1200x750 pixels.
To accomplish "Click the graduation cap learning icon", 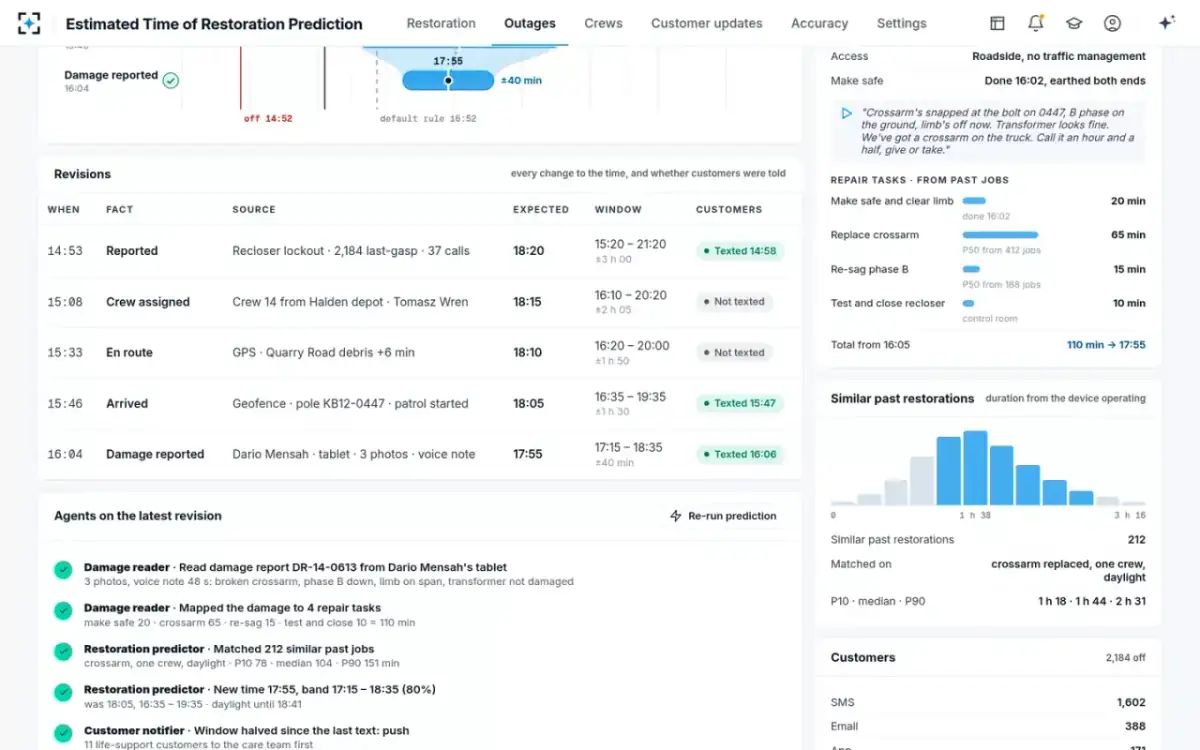I will click(x=1074, y=23).
